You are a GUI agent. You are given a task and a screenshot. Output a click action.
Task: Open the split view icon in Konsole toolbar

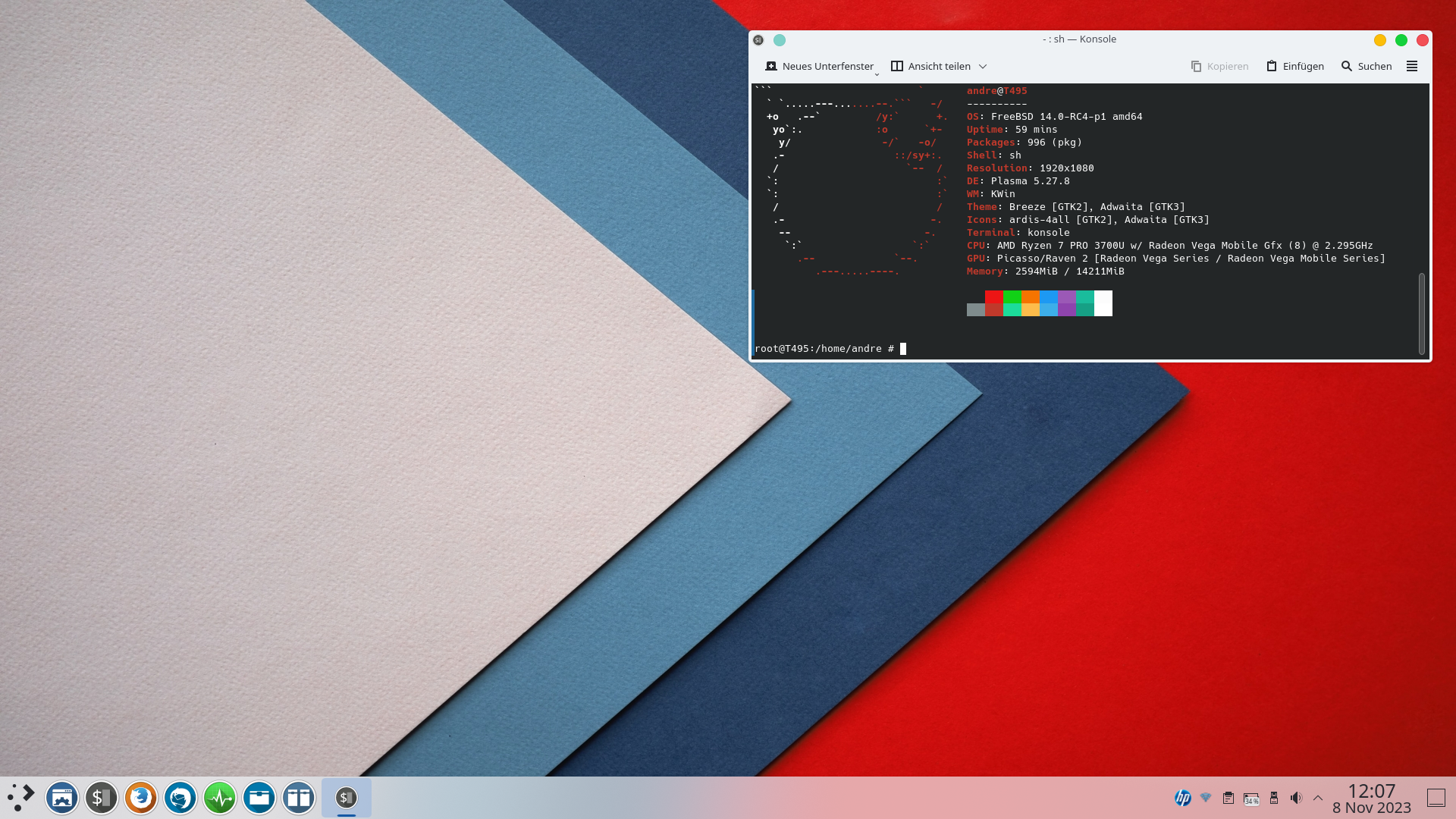pos(896,66)
